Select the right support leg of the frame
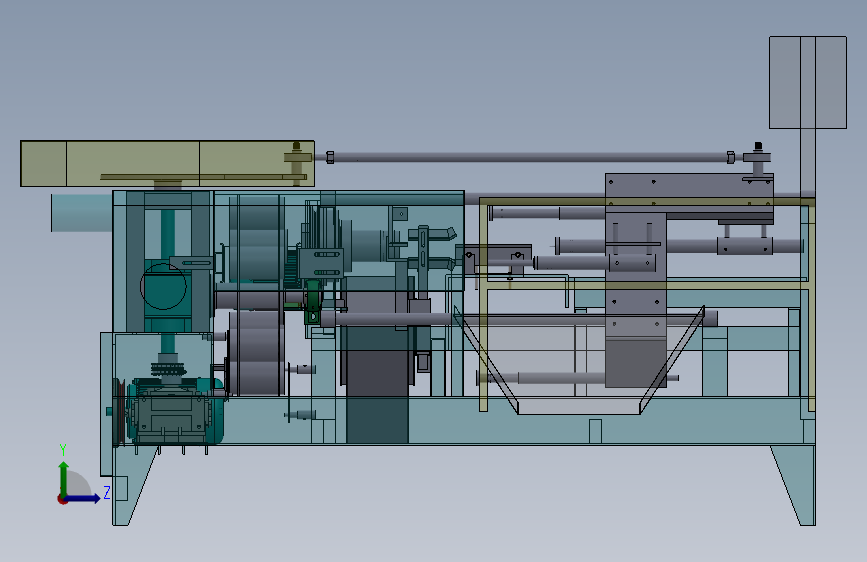The height and width of the screenshot is (562, 867). (795, 485)
